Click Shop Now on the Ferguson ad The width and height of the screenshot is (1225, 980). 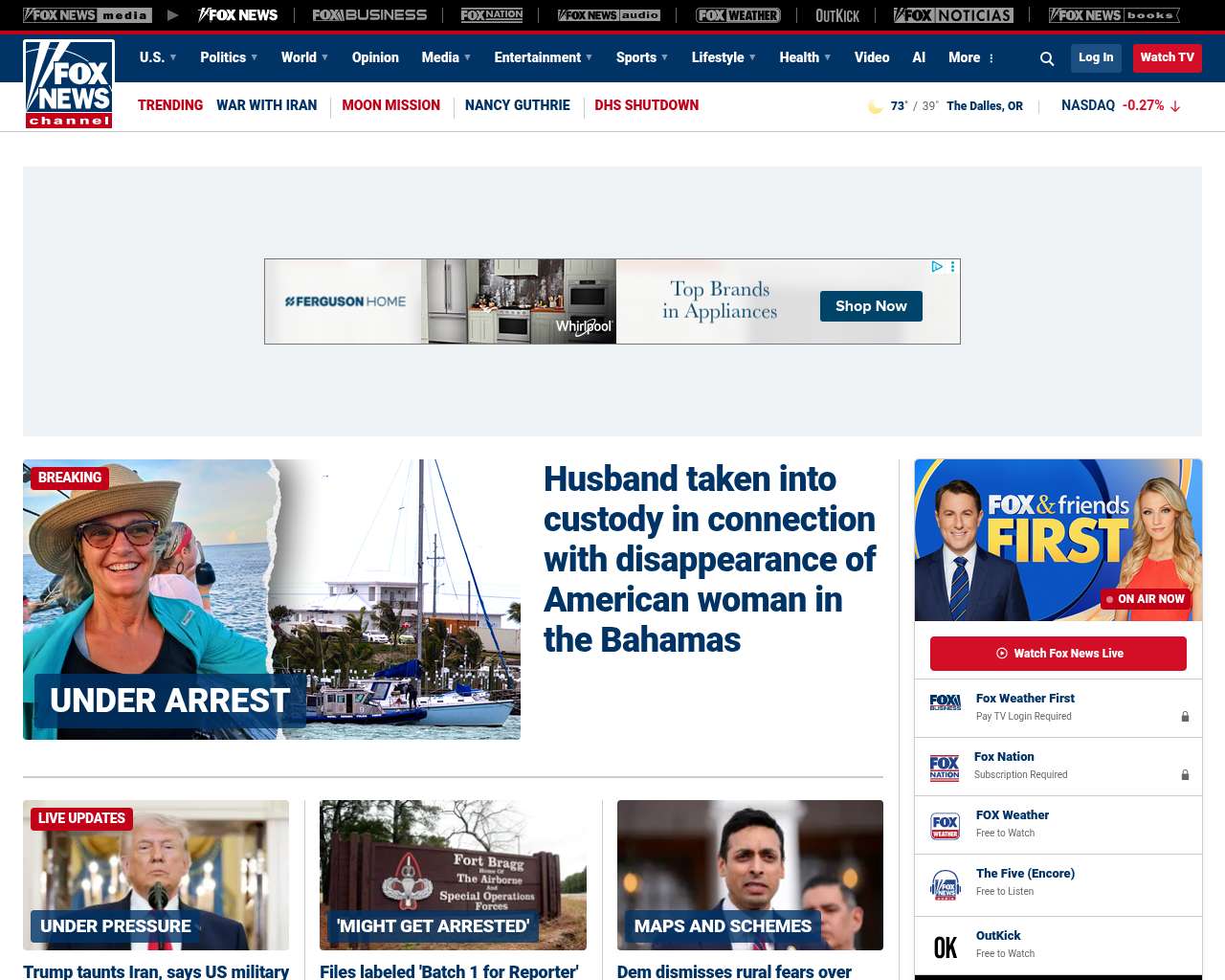coord(871,306)
